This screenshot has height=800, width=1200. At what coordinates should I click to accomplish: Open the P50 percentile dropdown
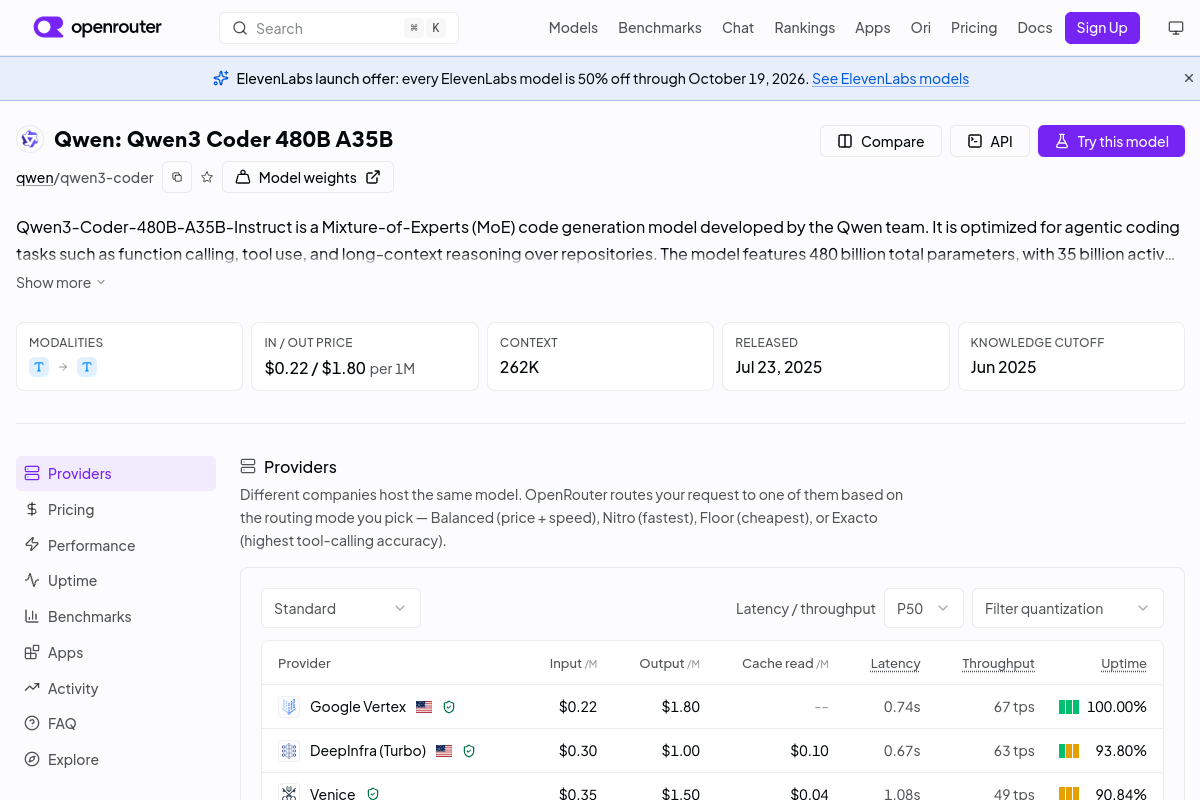(924, 608)
